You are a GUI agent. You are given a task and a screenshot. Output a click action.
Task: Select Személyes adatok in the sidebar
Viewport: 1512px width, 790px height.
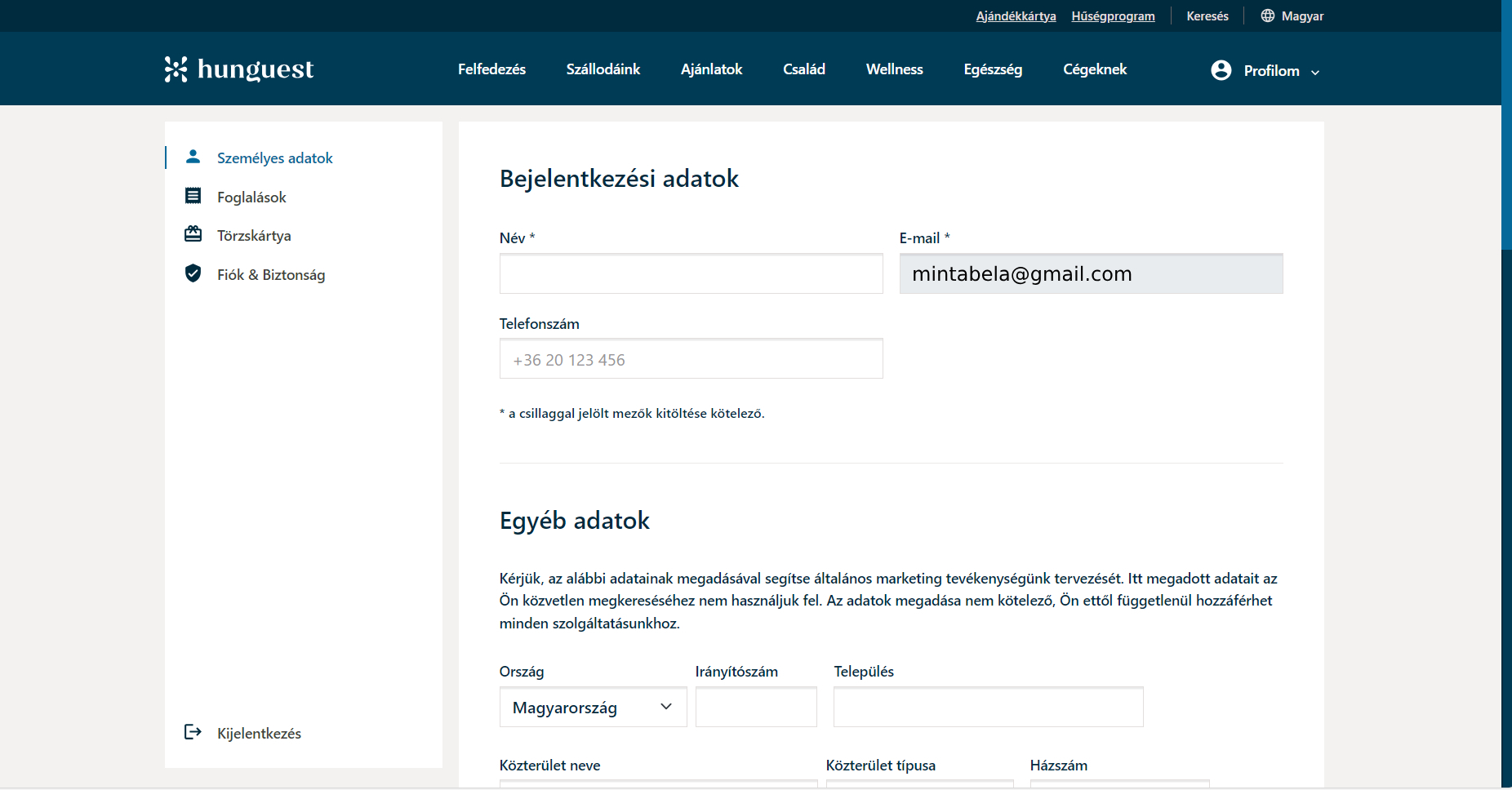275,158
